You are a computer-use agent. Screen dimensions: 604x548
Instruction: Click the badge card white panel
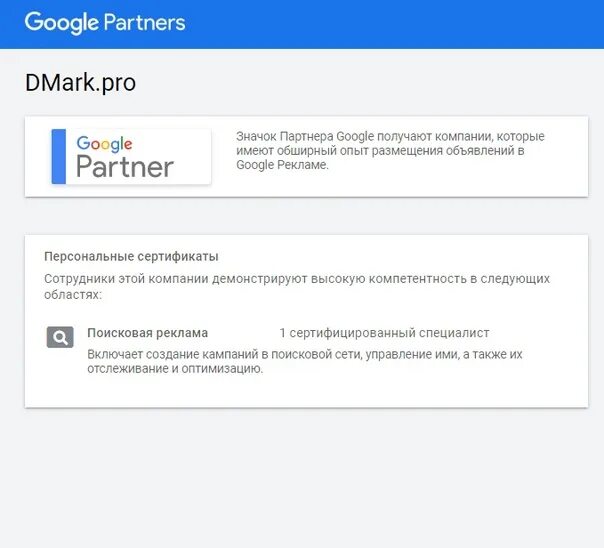306,156
